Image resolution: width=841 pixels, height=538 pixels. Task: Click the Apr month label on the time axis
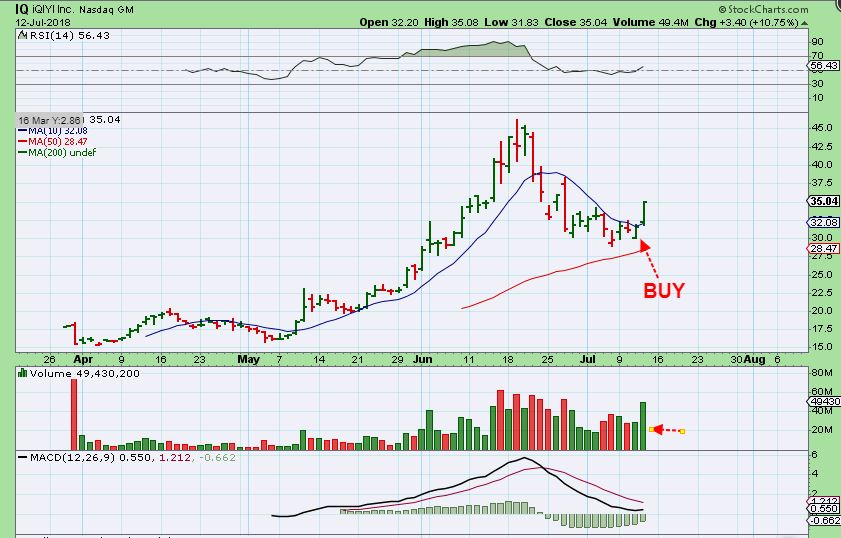83,359
